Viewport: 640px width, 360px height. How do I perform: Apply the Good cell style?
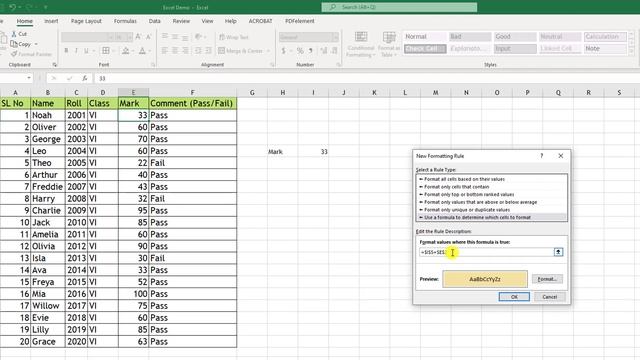tap(515, 37)
